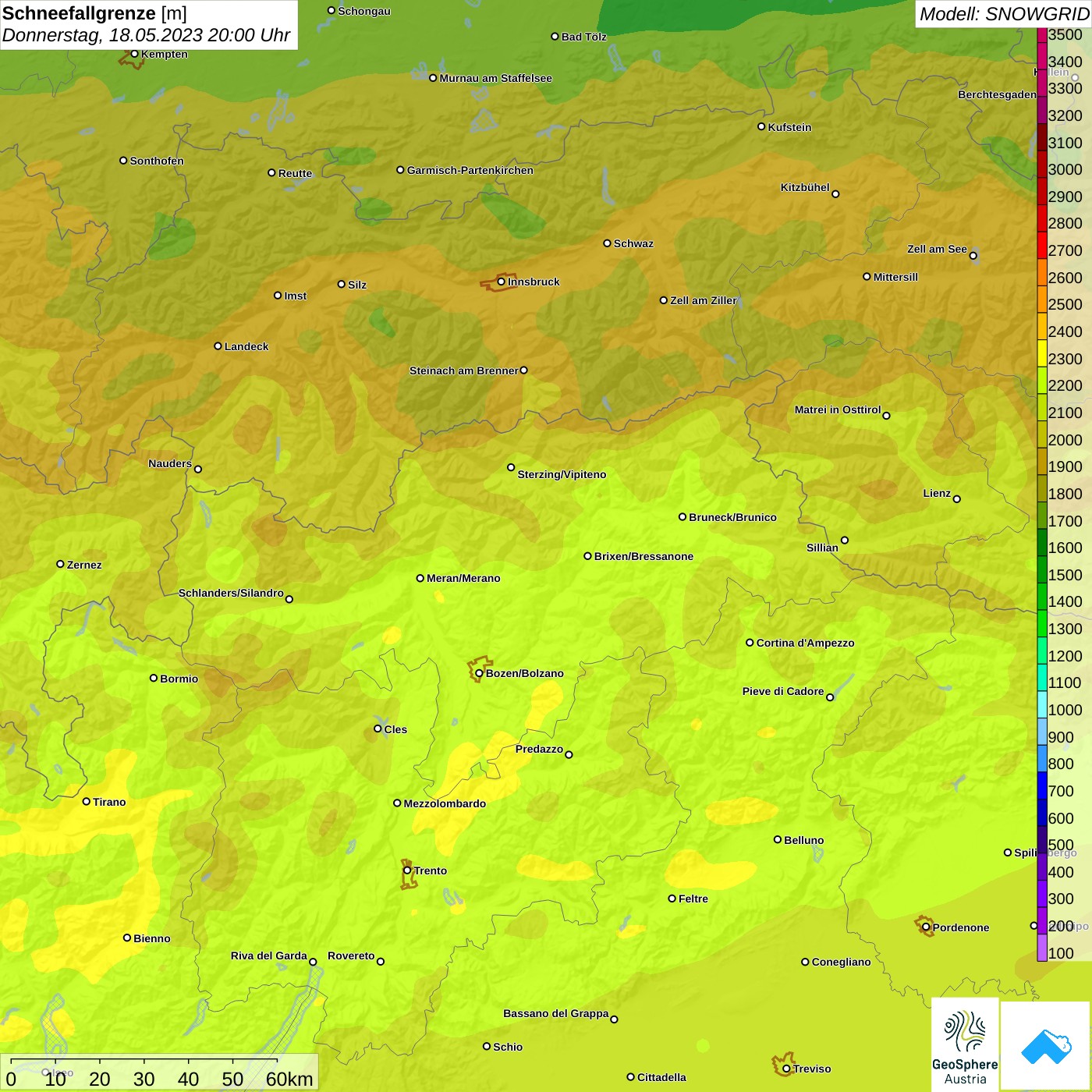The height and width of the screenshot is (1092, 1092).
Task: Click the Innsbruck city marker
Action: tap(502, 282)
